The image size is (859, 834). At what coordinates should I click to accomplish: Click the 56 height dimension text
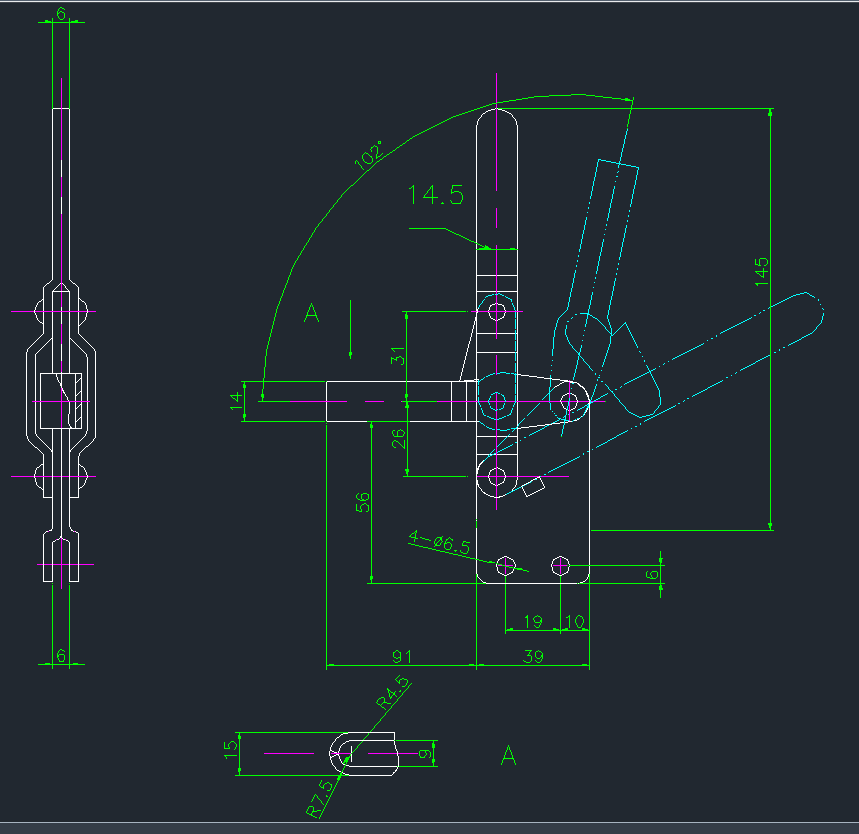coord(362,502)
